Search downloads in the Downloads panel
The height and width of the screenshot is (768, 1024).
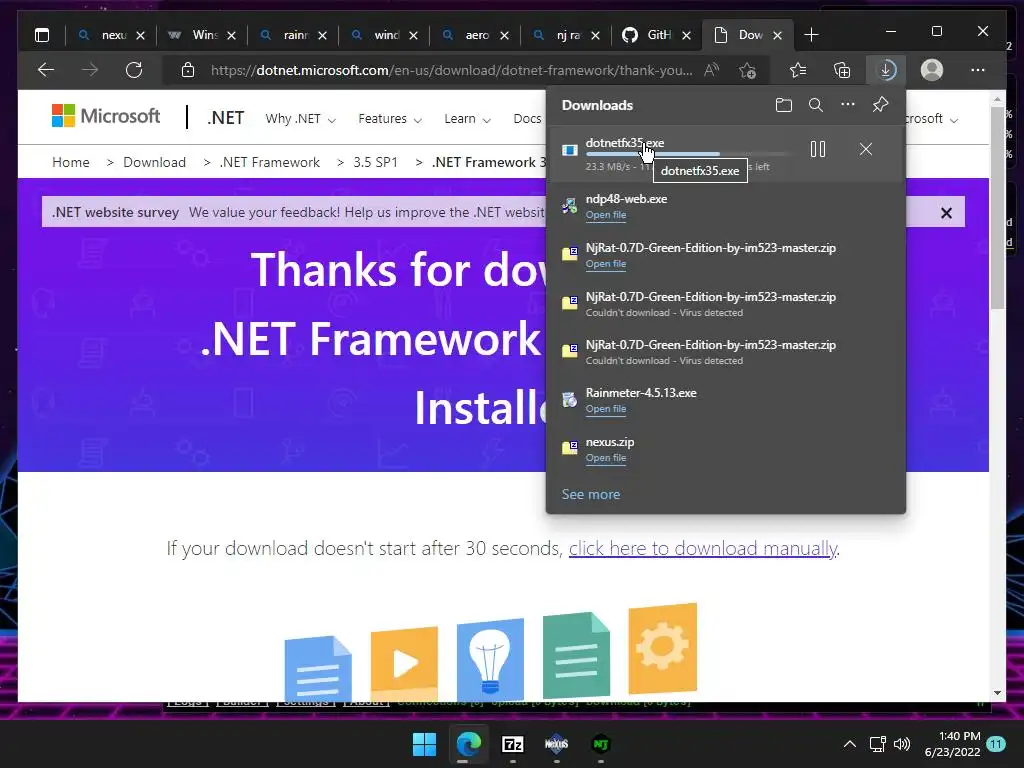(816, 105)
